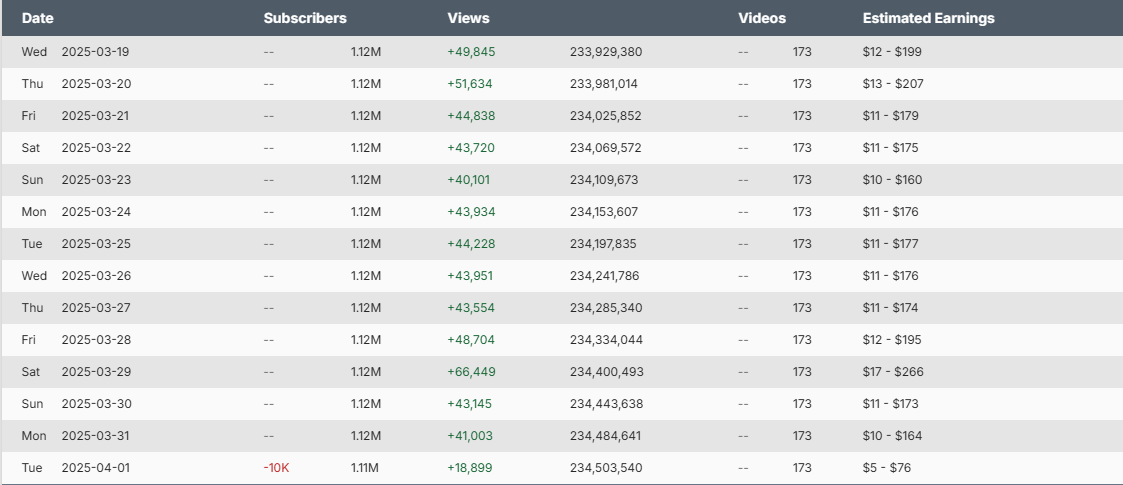Click total views 234,484,641
1123x485 pixels.
pos(605,436)
